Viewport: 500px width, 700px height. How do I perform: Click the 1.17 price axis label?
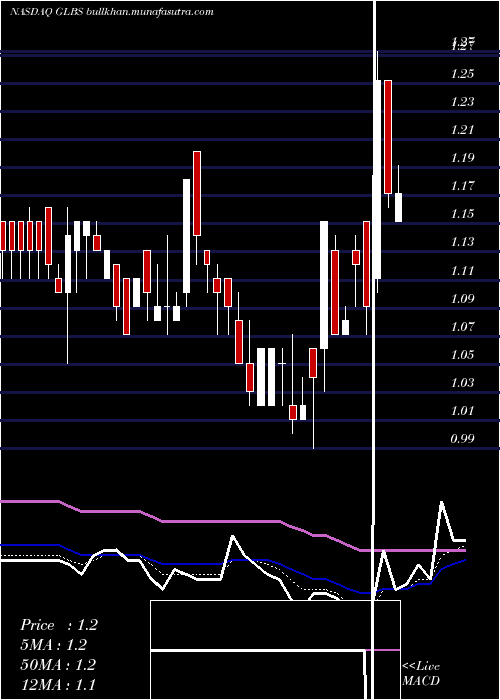462,186
